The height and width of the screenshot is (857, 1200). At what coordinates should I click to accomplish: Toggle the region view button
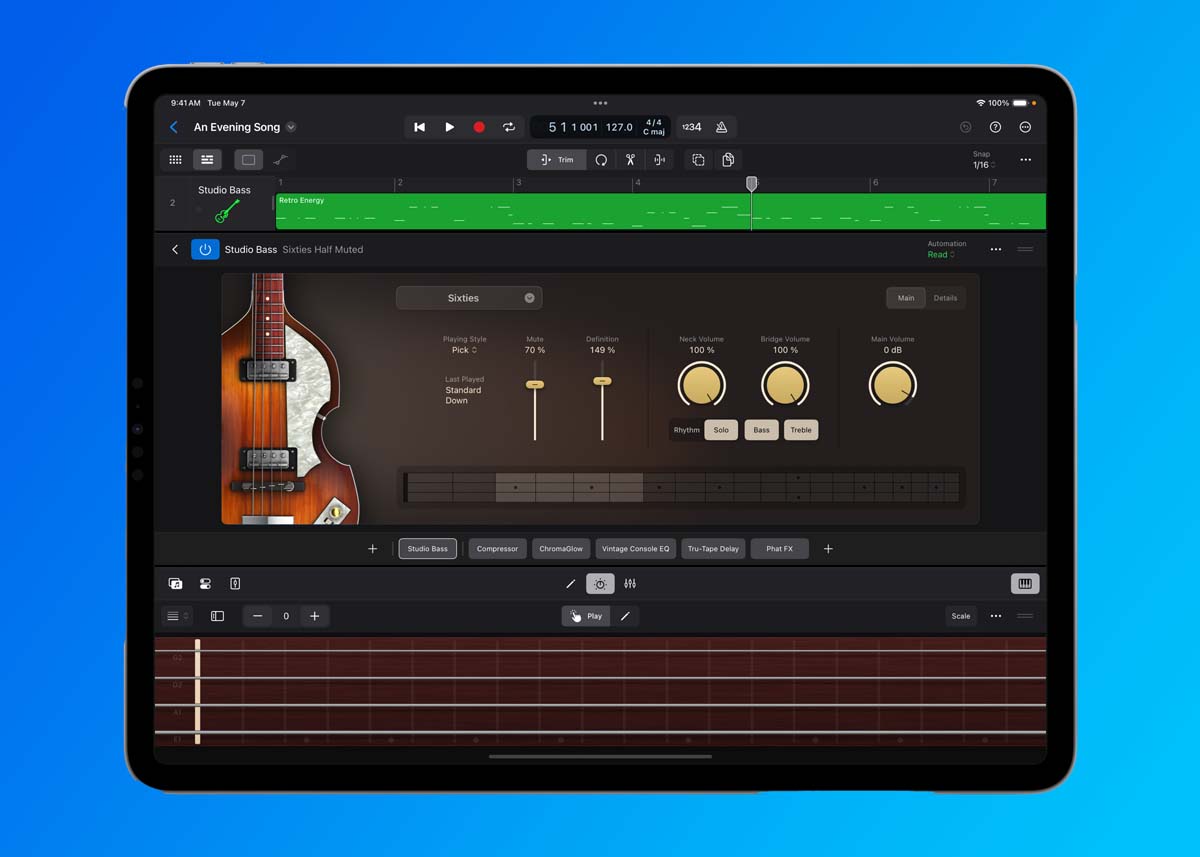[x=248, y=159]
